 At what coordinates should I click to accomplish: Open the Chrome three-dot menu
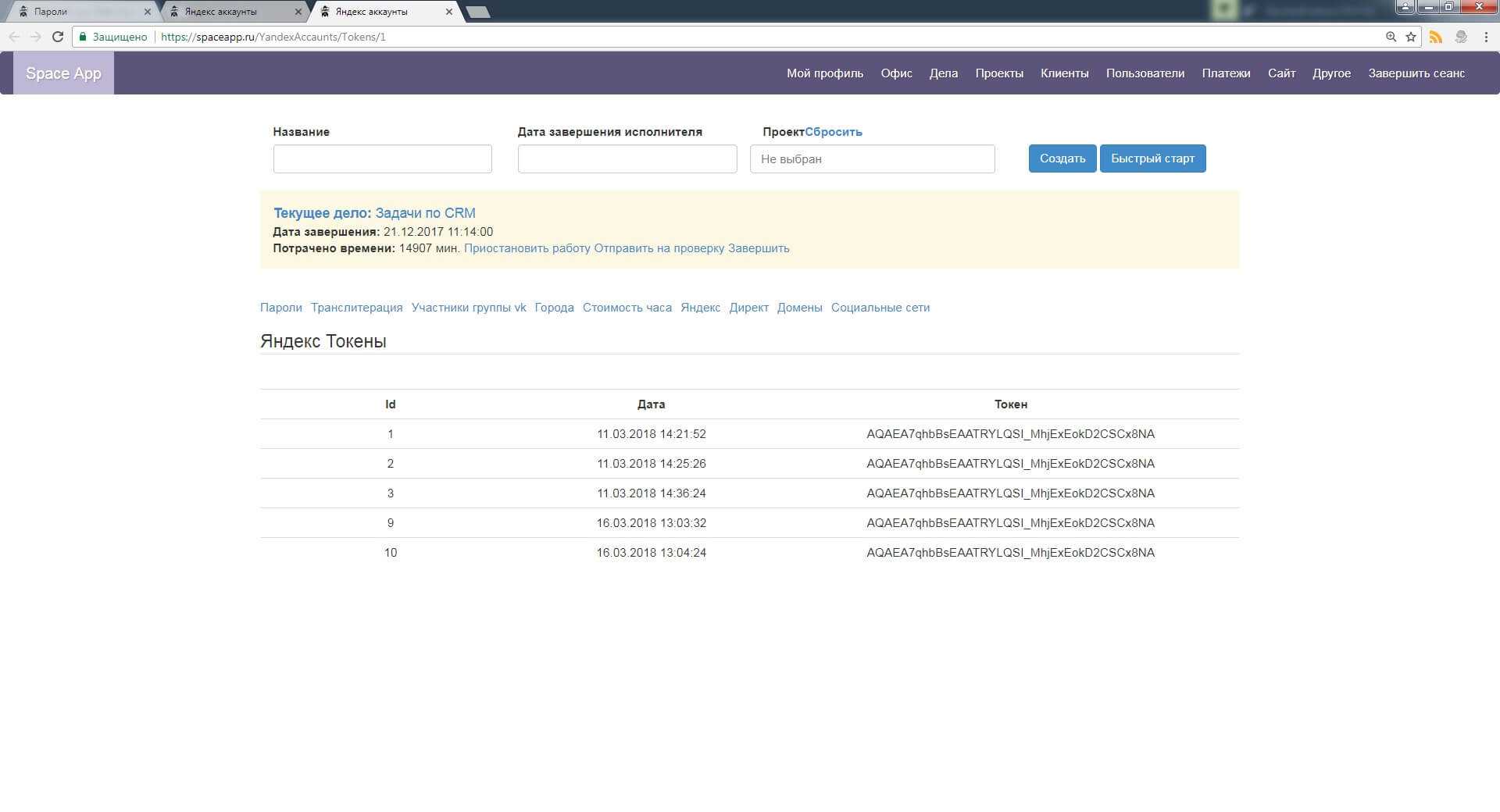pyautogui.click(x=1486, y=37)
